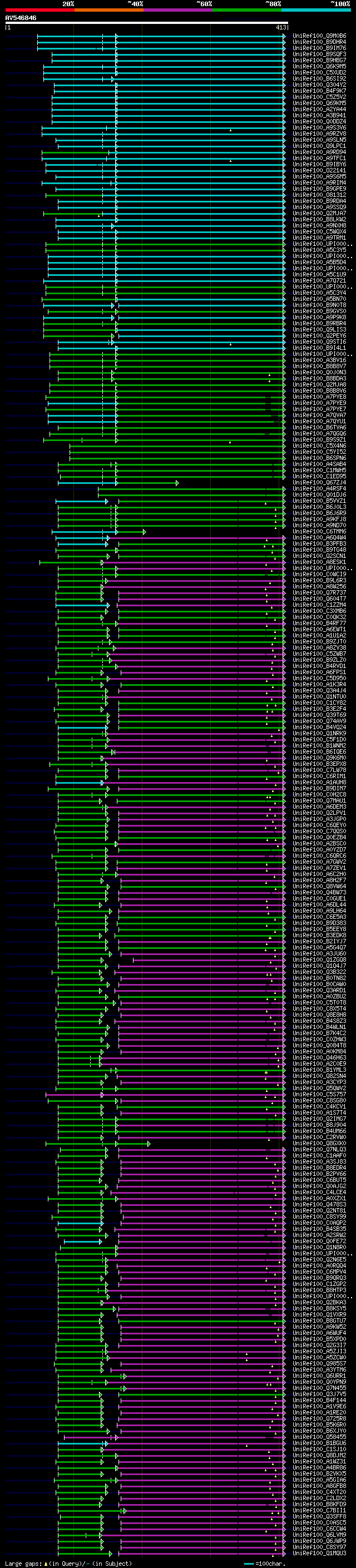Open hit UniRef100_B9SQF3
Image resolution: width=356 pixels, height=1568 pixels.
point(319,54)
